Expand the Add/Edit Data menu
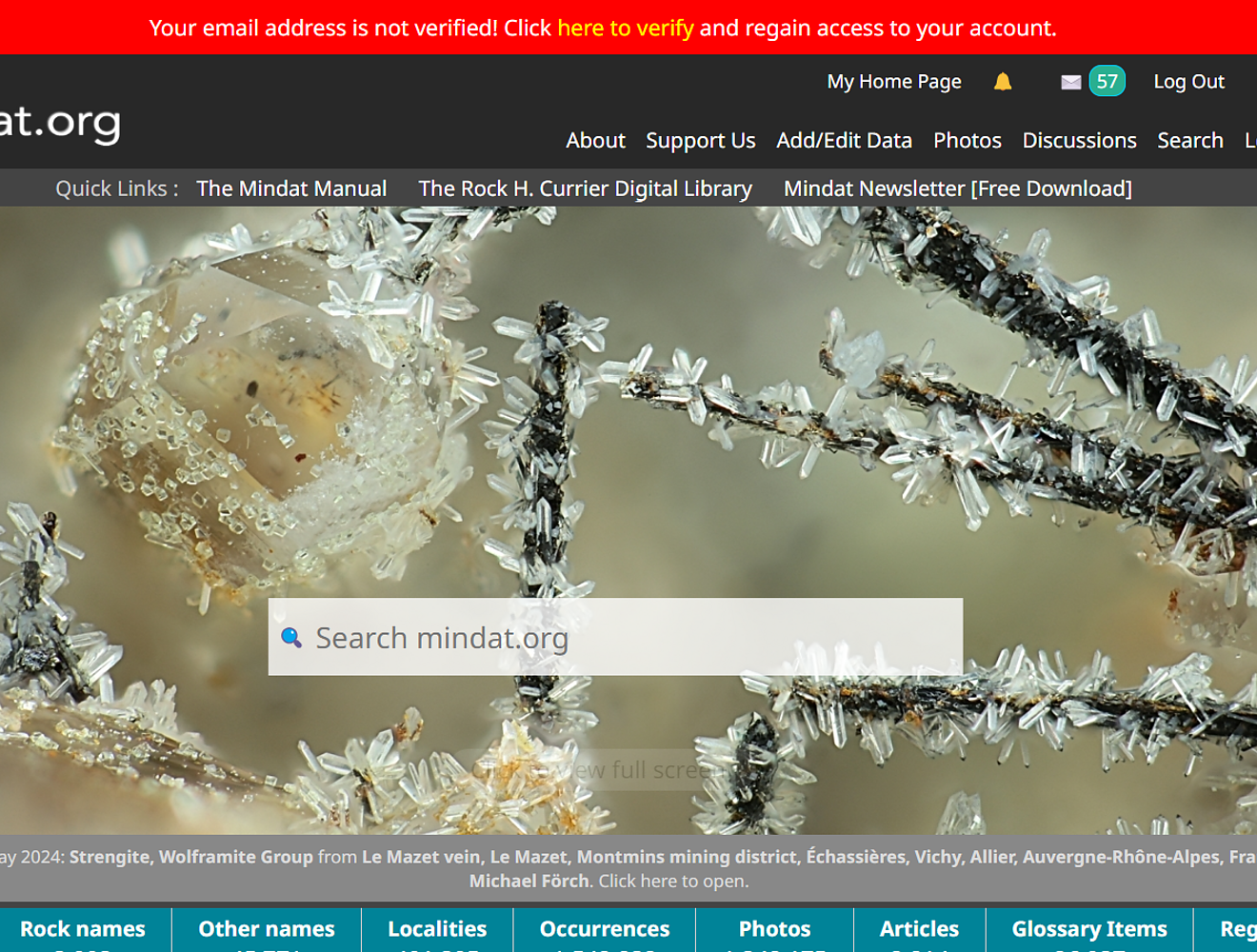This screenshot has width=1257, height=952. [844, 141]
